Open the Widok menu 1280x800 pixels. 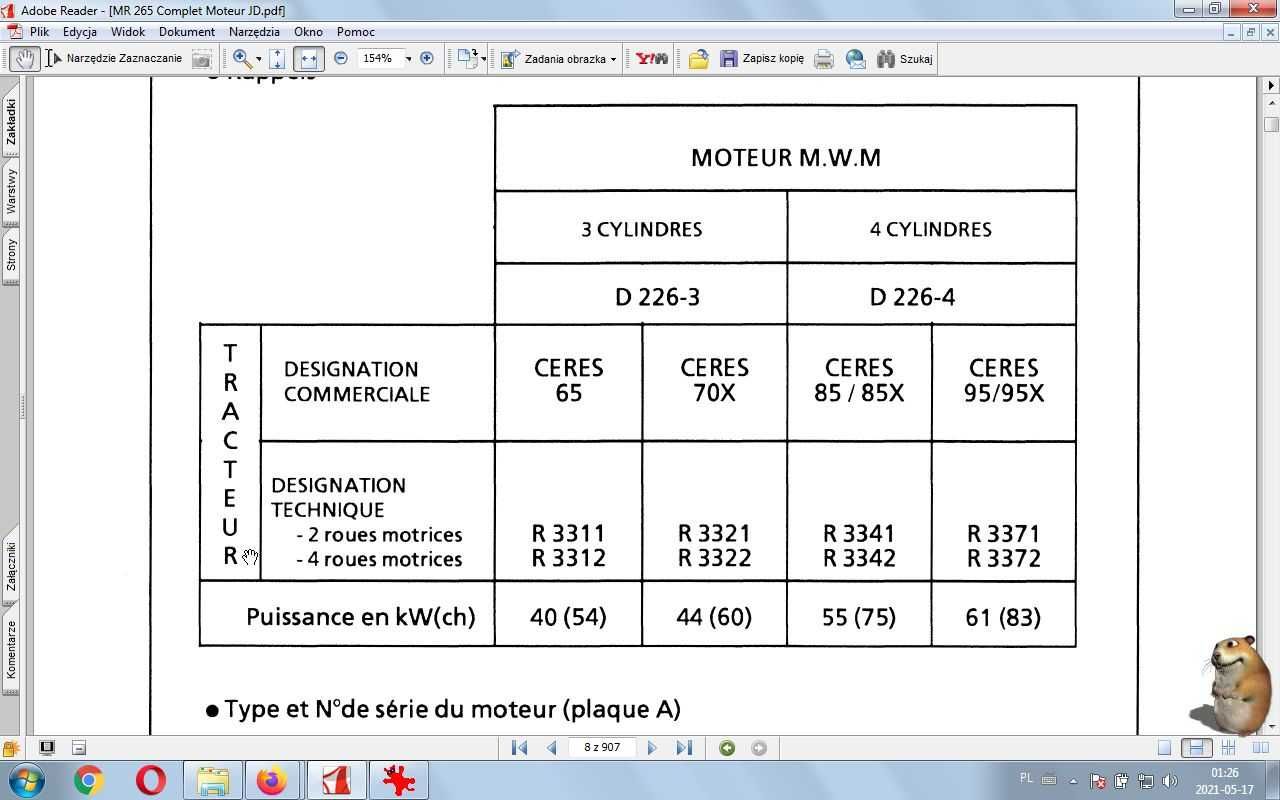128,31
